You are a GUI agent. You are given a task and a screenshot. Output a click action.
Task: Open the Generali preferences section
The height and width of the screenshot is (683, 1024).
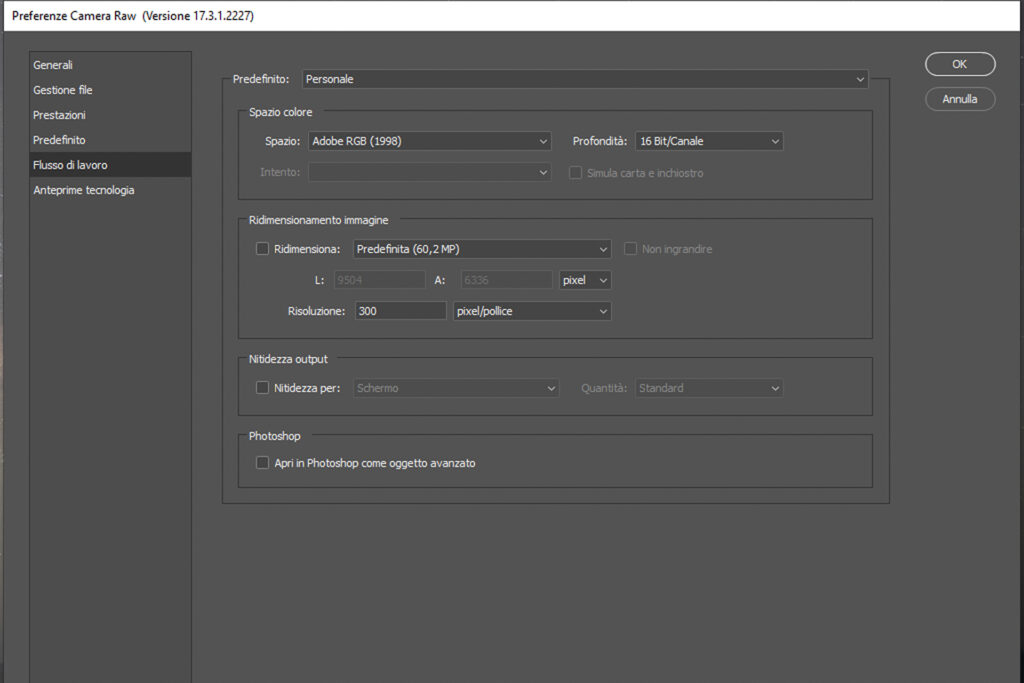click(x=53, y=65)
